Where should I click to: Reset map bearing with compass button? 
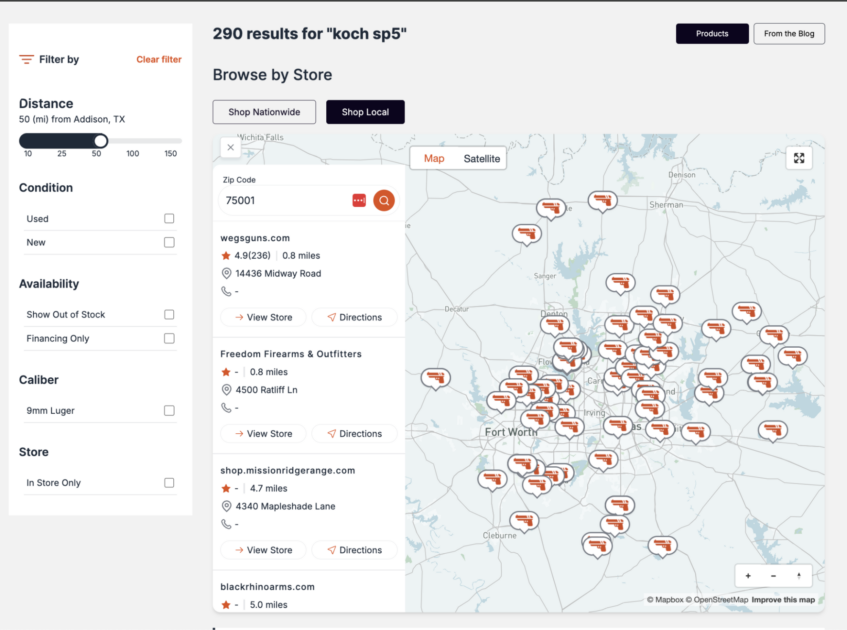[799, 576]
